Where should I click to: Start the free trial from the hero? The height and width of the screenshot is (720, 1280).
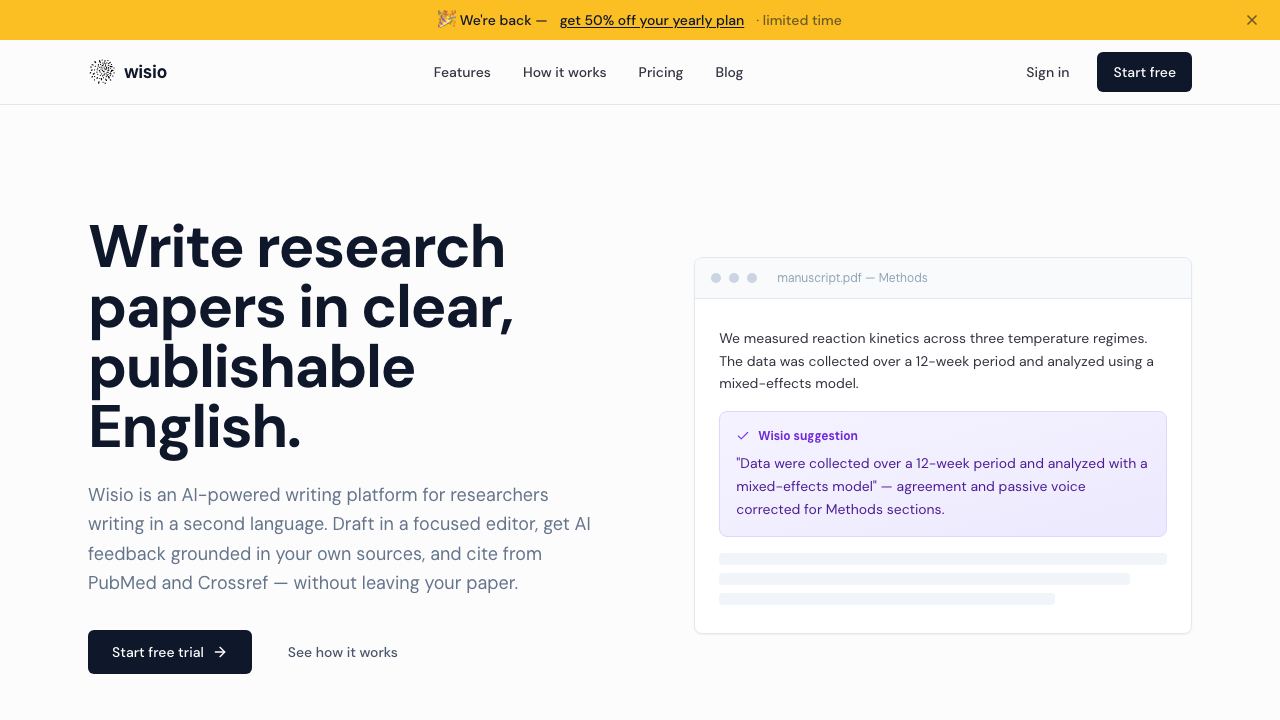point(170,652)
